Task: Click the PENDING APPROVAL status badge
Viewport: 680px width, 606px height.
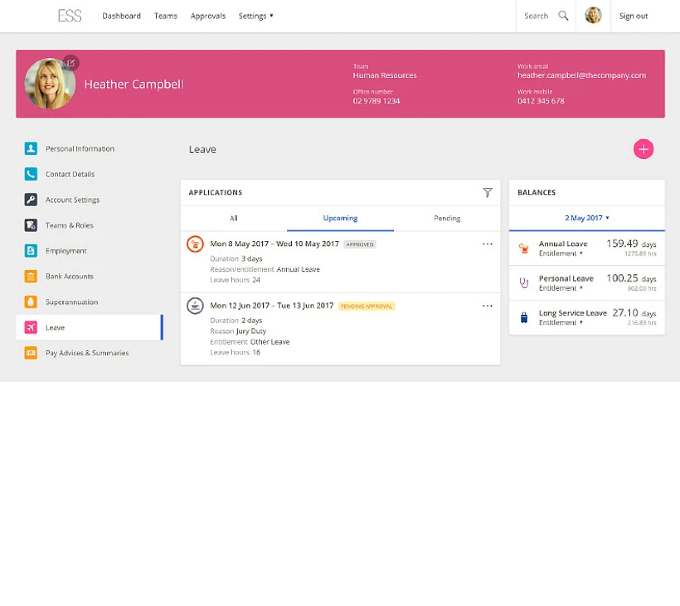Action: [x=366, y=306]
